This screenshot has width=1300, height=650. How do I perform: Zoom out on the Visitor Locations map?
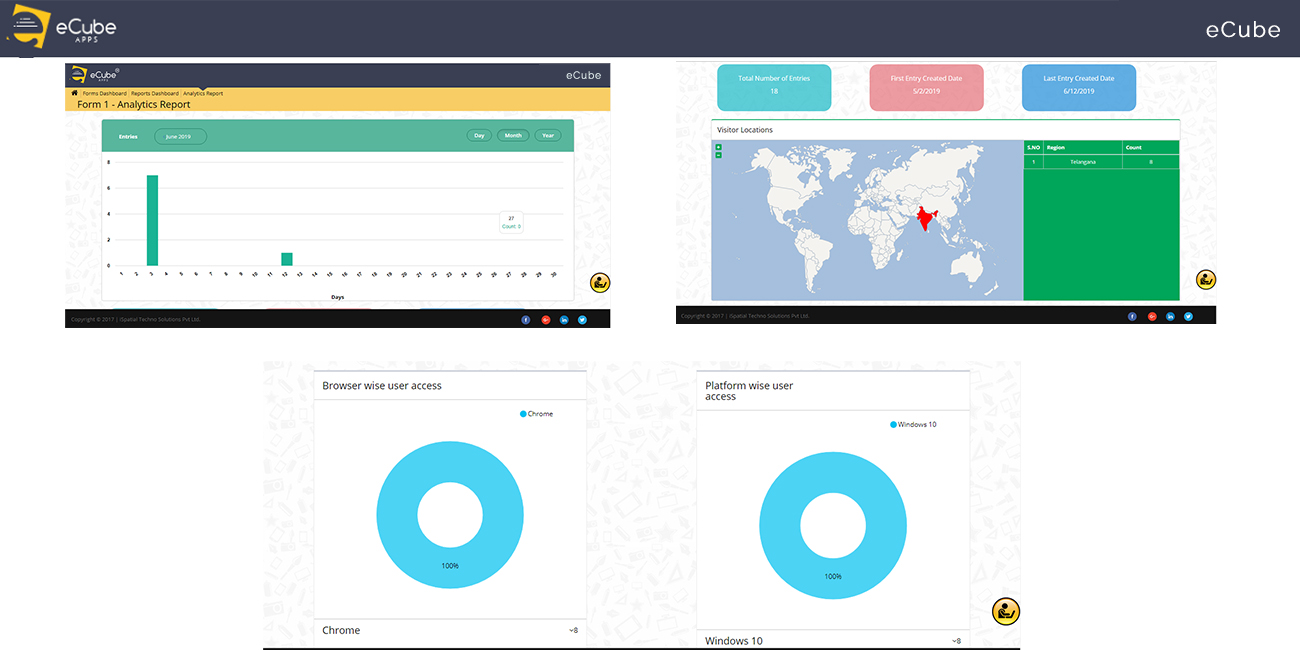coord(718,155)
